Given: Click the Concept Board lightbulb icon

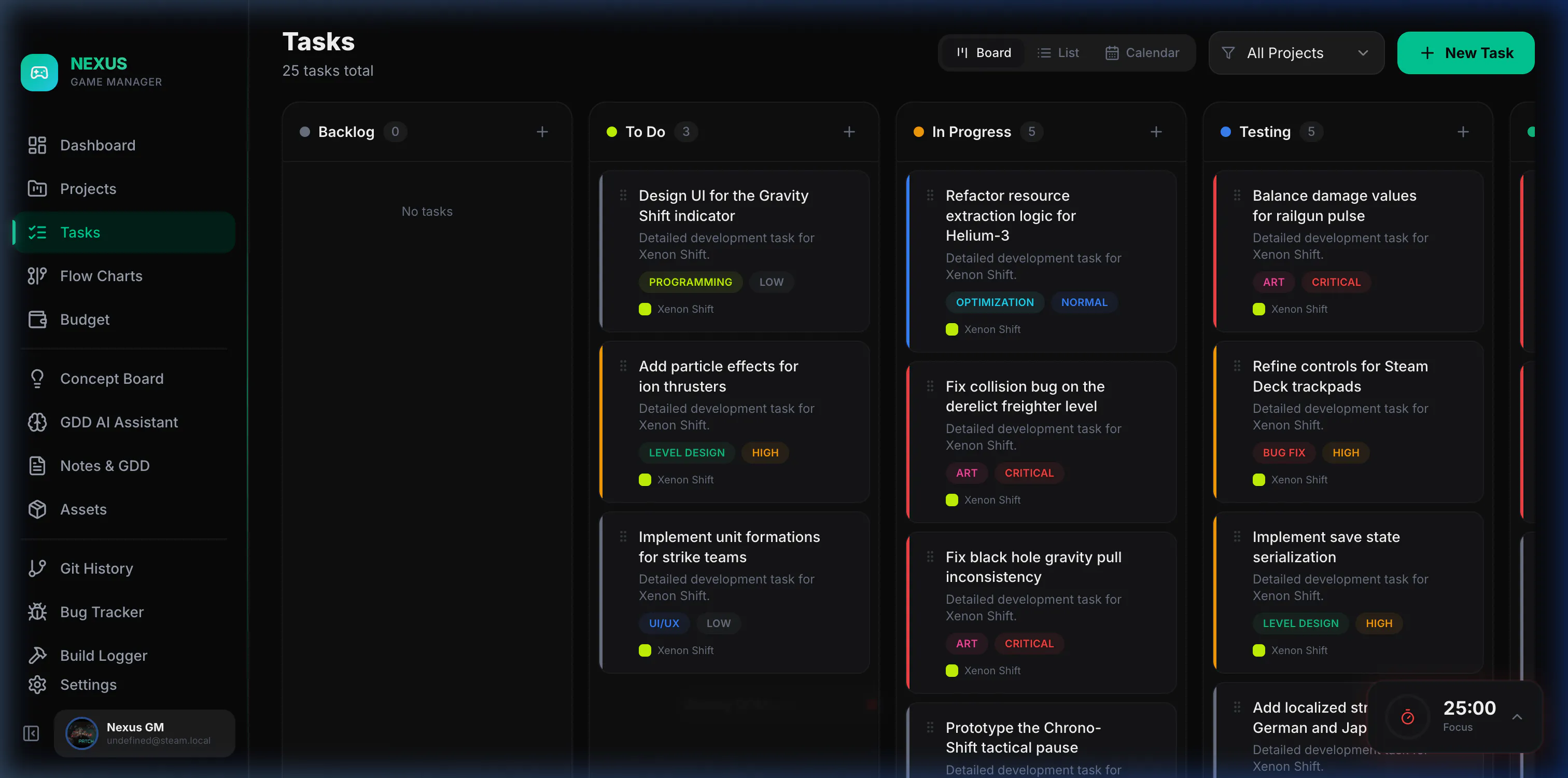Looking at the screenshot, I should pos(37,379).
